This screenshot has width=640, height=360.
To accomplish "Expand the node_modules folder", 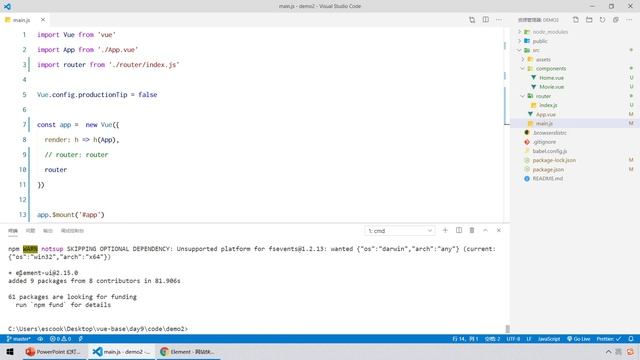I will [x=550, y=32].
